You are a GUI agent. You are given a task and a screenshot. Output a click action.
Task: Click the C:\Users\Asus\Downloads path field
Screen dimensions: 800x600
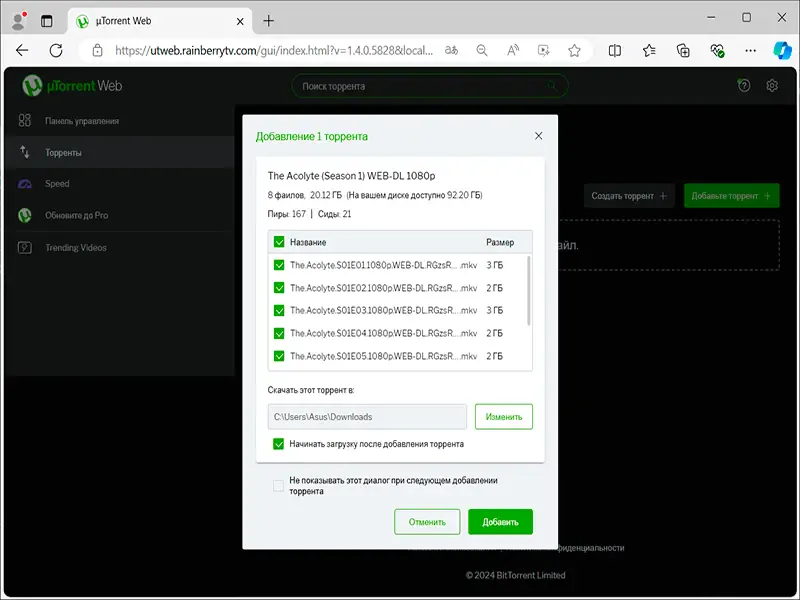coord(367,417)
